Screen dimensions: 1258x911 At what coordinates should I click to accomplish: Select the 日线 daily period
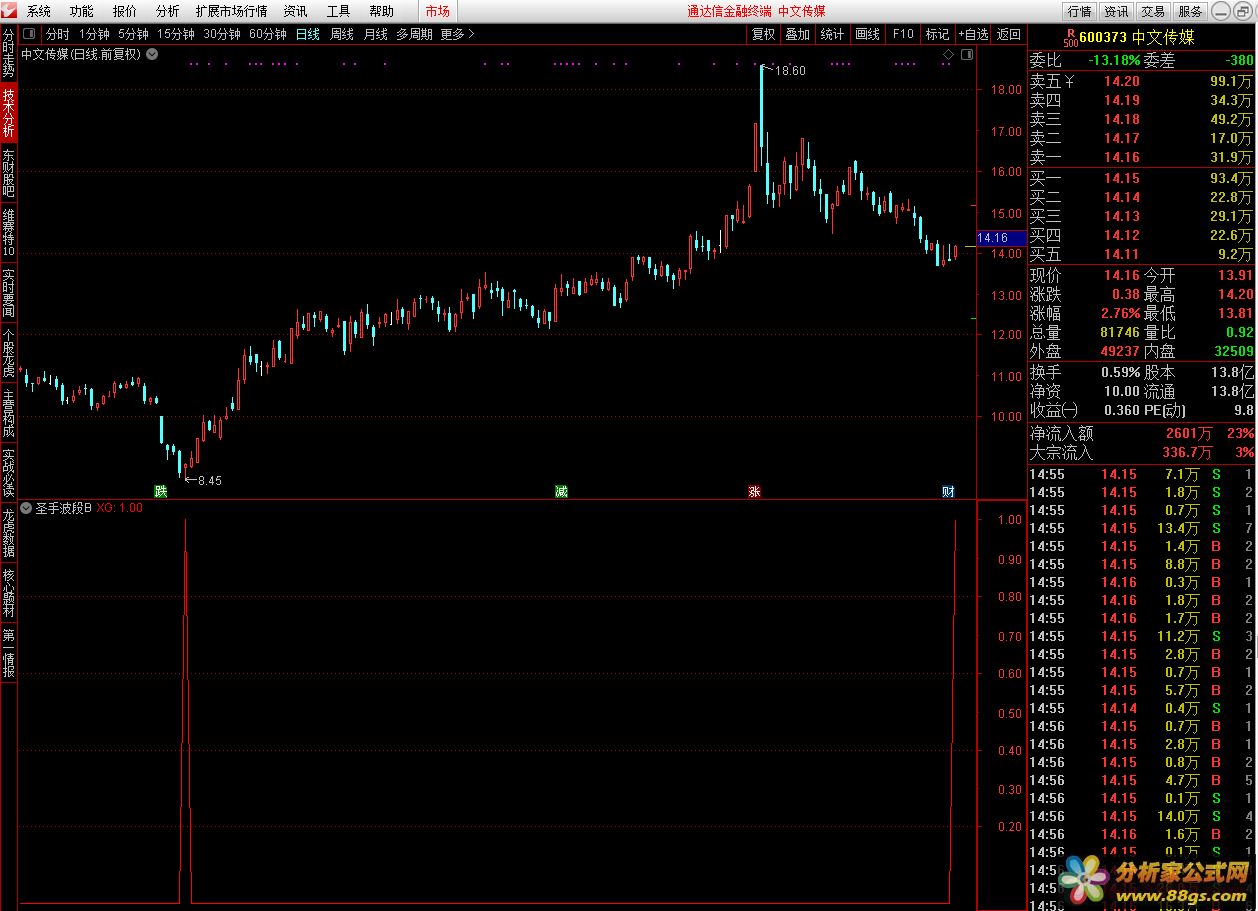tap(308, 34)
